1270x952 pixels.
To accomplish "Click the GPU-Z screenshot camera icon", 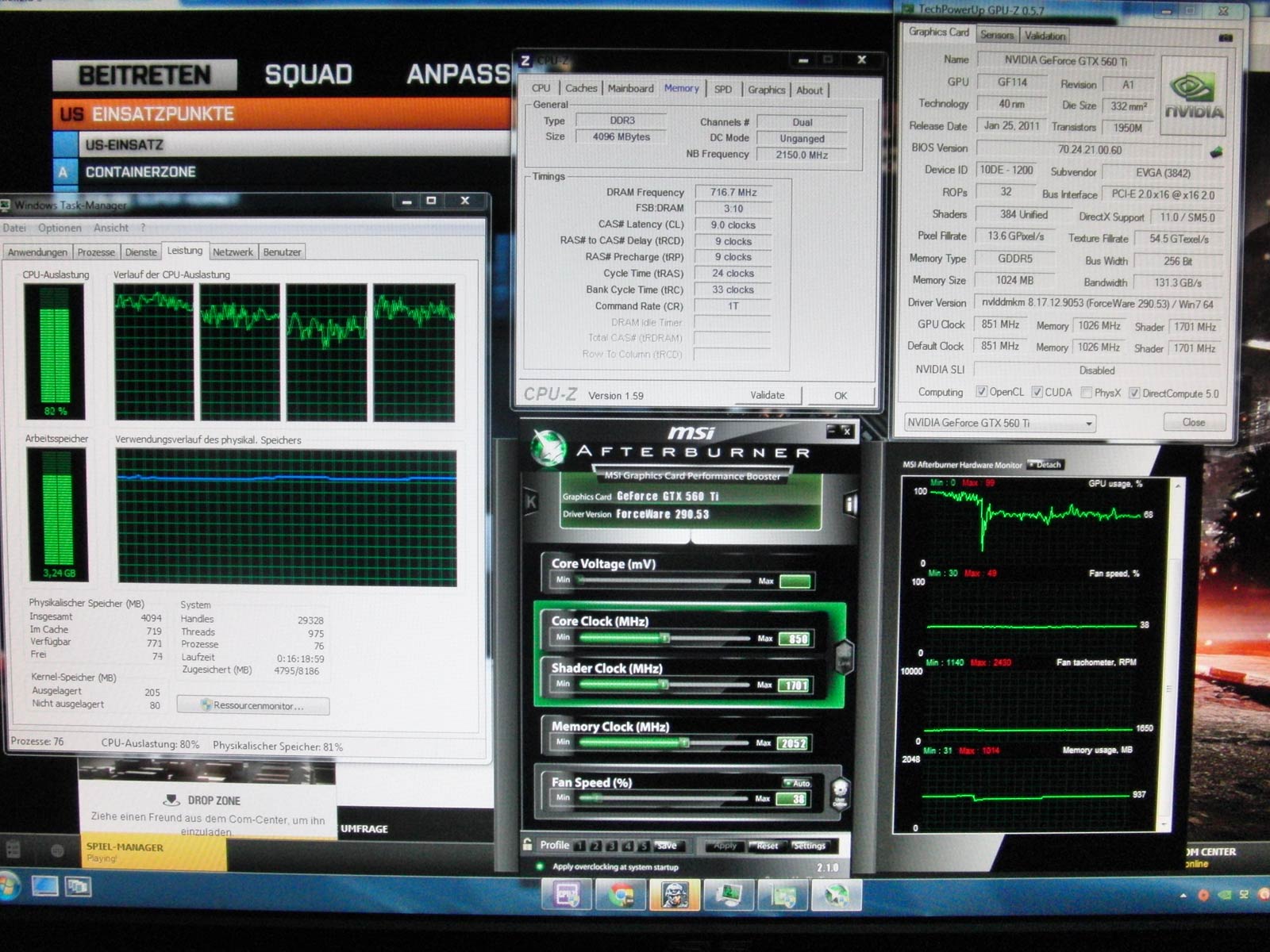I will tap(1226, 36).
